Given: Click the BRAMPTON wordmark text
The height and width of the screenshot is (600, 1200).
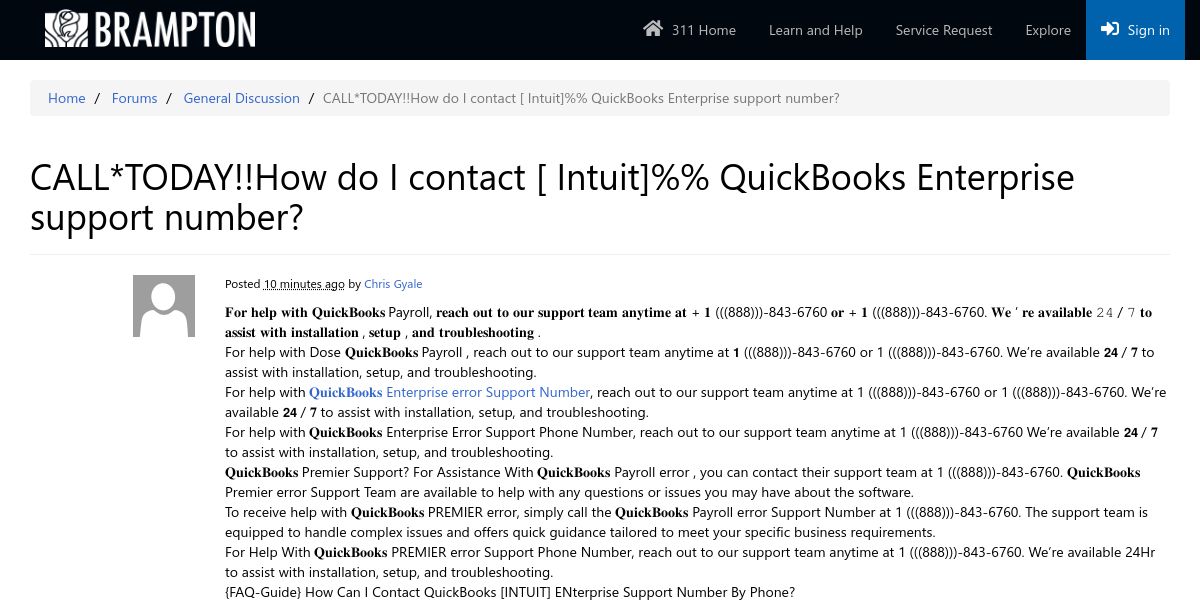Looking at the screenshot, I should pyautogui.click(x=175, y=30).
